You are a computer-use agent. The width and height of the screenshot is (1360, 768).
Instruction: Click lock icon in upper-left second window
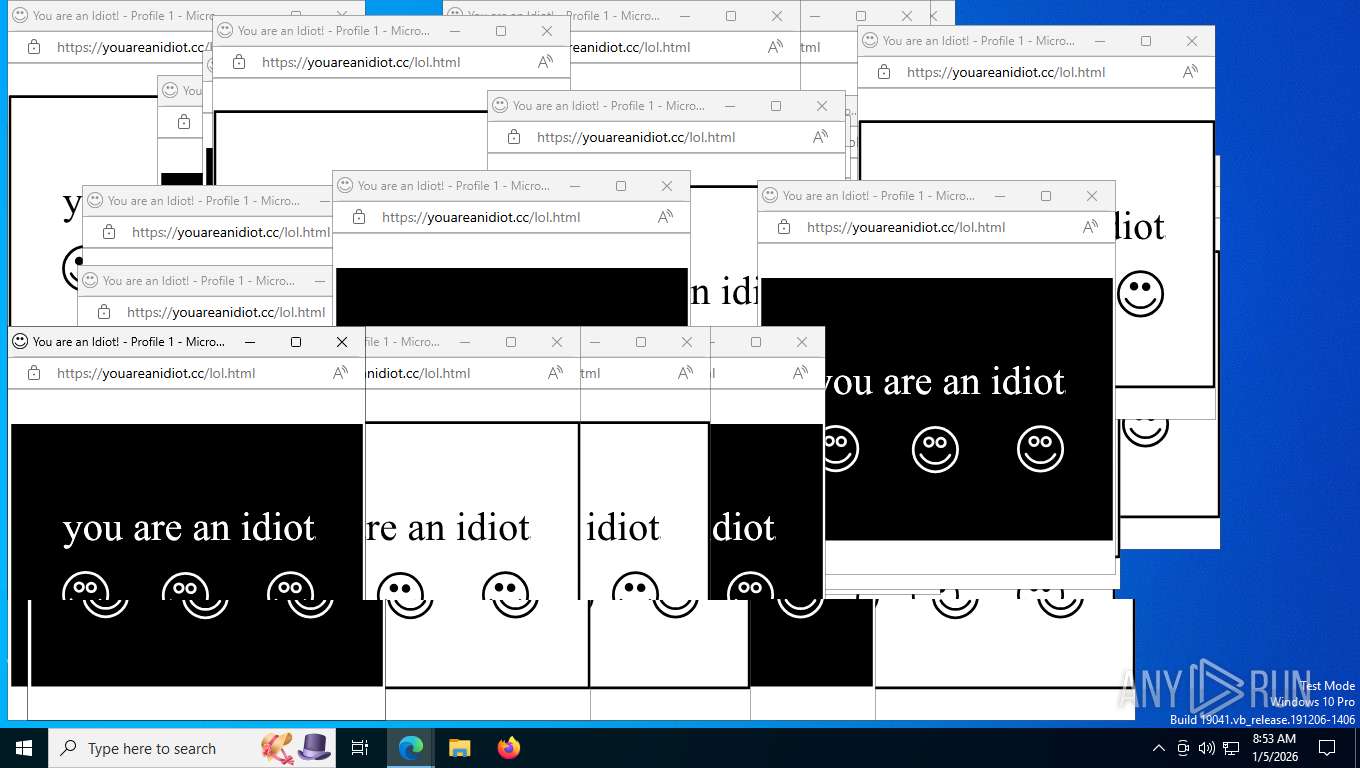pos(239,62)
